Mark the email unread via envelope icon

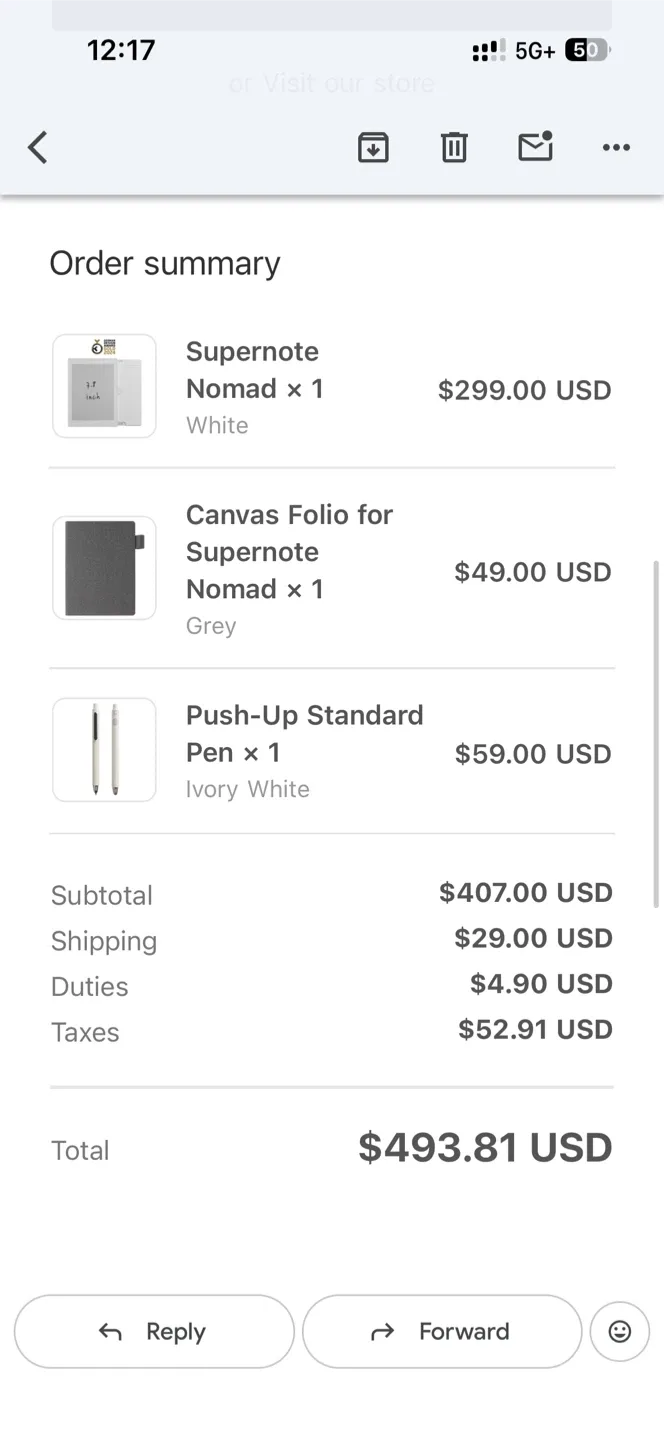click(535, 147)
